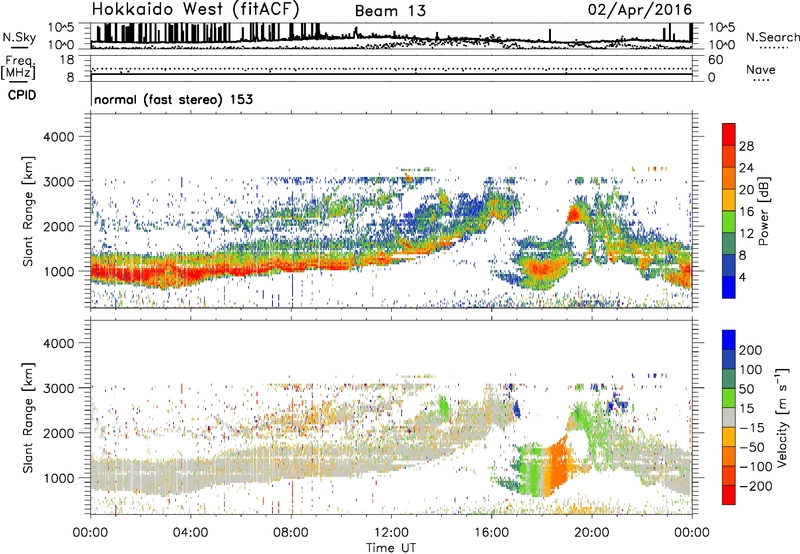Image resolution: width=800 pixels, height=554 pixels.
Task: Click the '28' tick on the power colorbar
Action: click(746, 146)
